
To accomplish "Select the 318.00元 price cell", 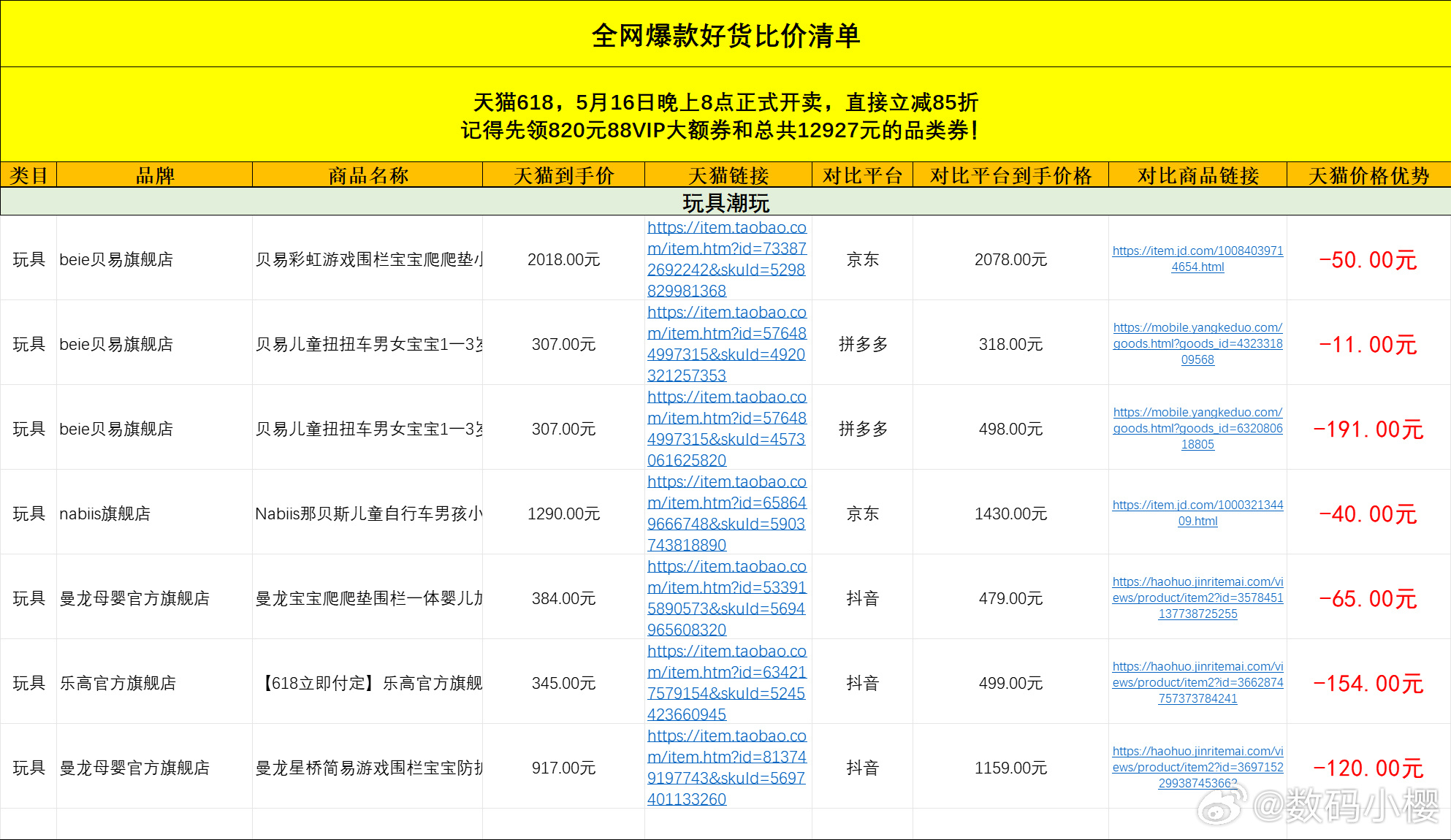I will coord(1011,344).
